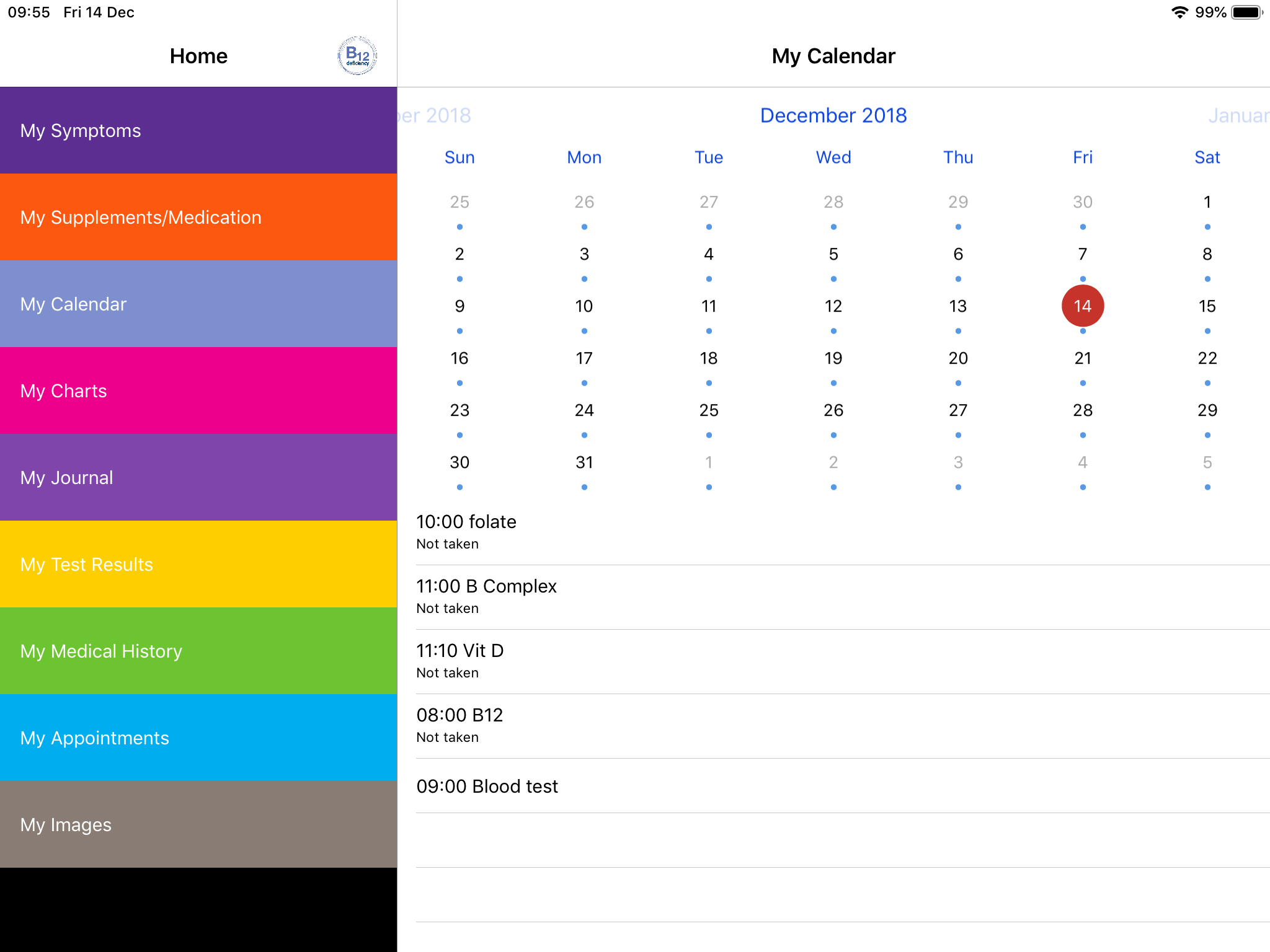Tap the Wed weekday header
Image resolution: width=1270 pixels, height=952 pixels.
pos(833,157)
